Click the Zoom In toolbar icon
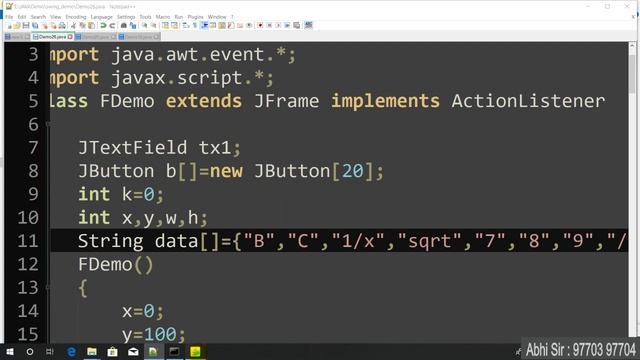Viewport: 640px width, 360px height. 144,26
